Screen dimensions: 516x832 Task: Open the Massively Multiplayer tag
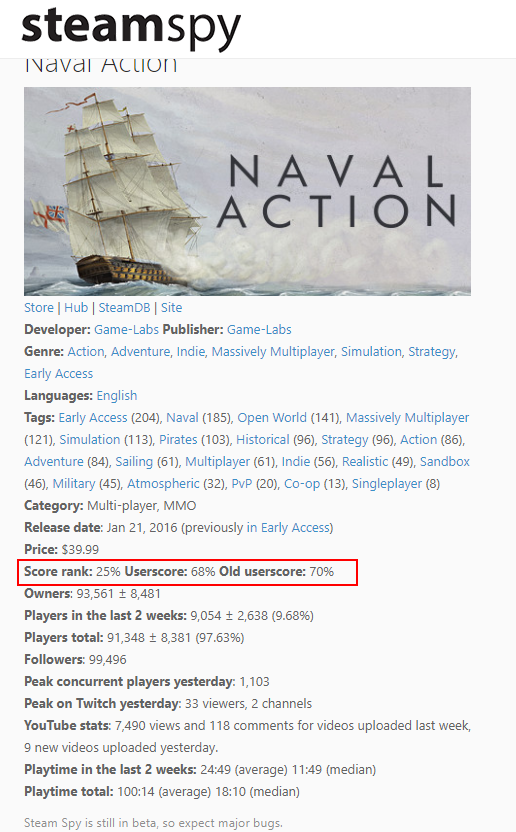pyautogui.click(x=408, y=418)
